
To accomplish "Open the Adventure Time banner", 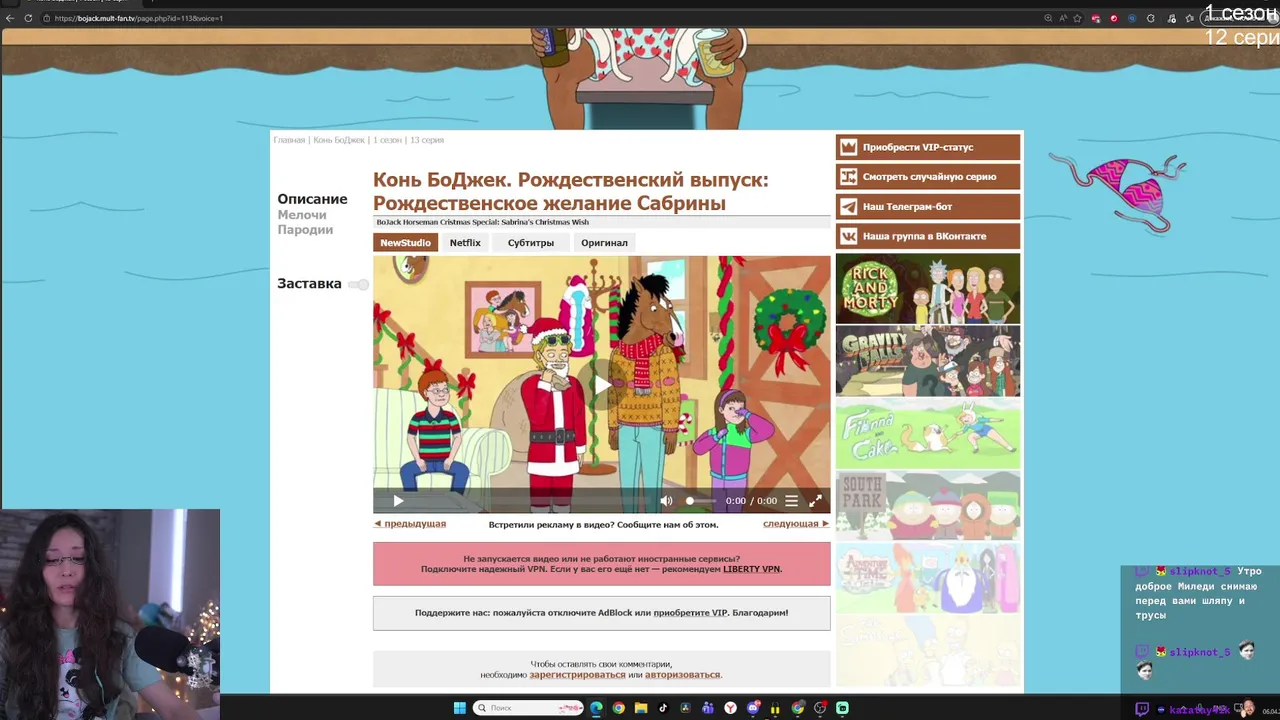I will [x=928, y=579].
